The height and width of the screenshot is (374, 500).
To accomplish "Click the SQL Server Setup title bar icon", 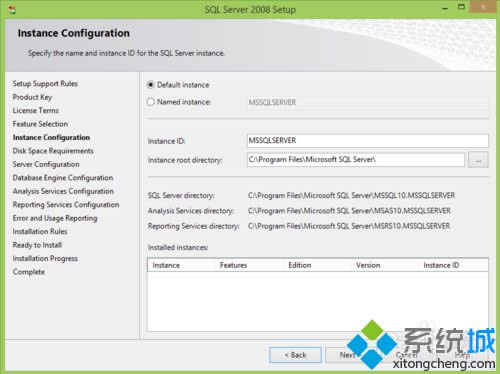I will (12, 10).
